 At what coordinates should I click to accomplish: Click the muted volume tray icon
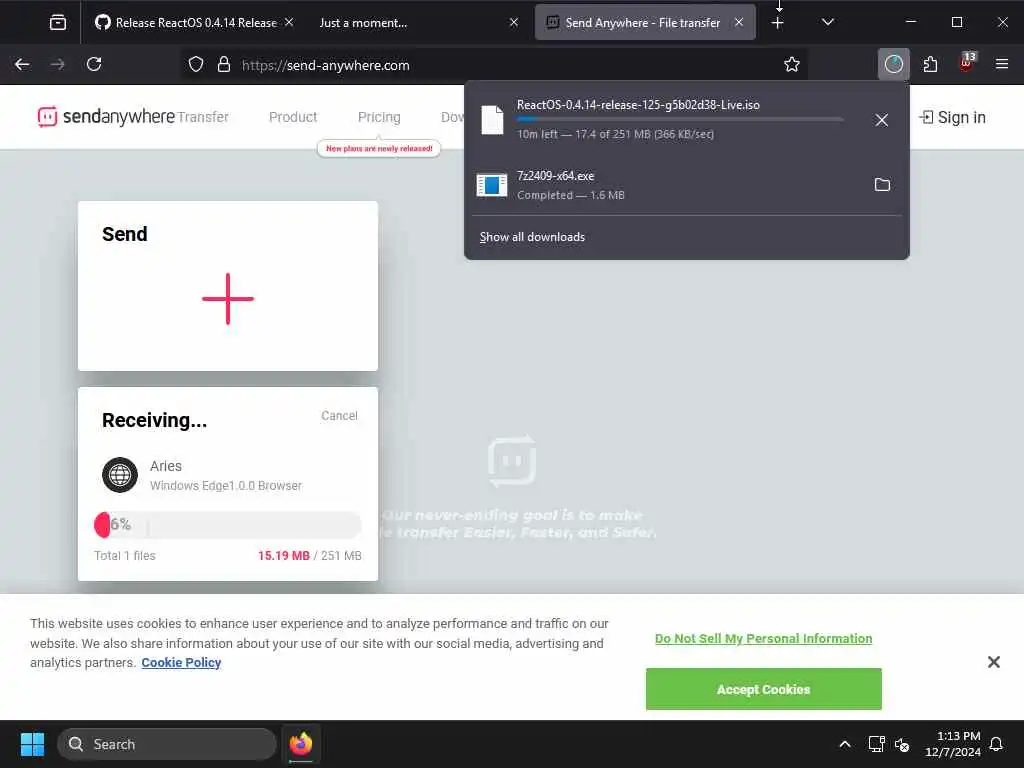(902, 744)
